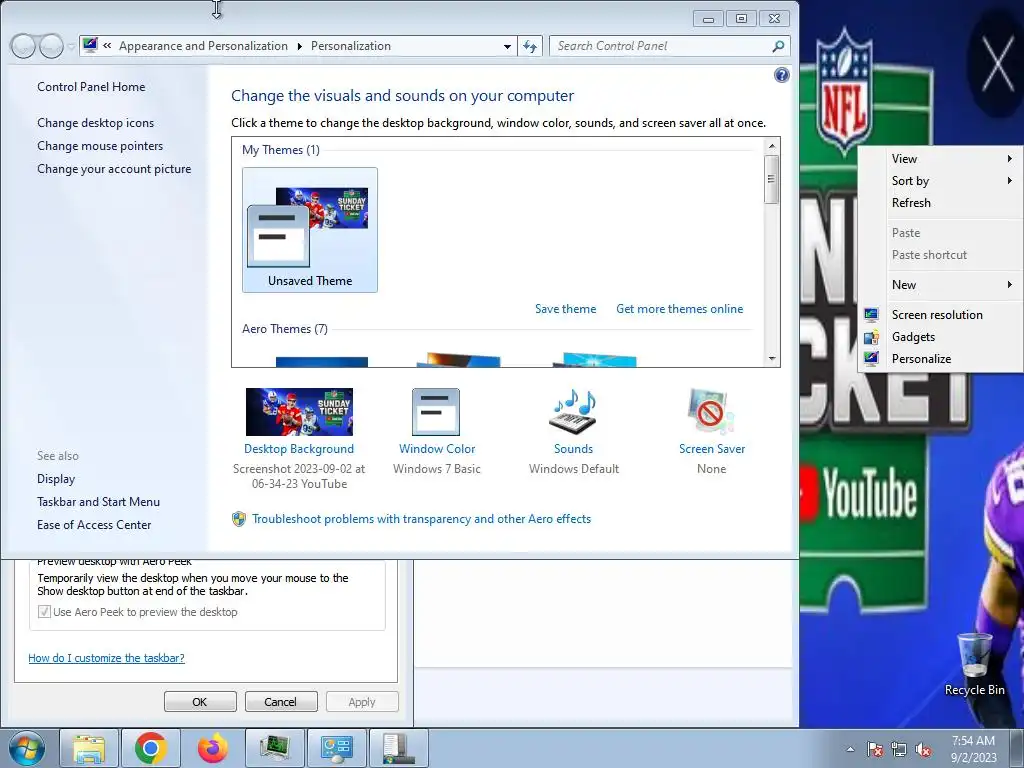Click the Personalization breadcrumb
The width and height of the screenshot is (1024, 768).
point(351,46)
